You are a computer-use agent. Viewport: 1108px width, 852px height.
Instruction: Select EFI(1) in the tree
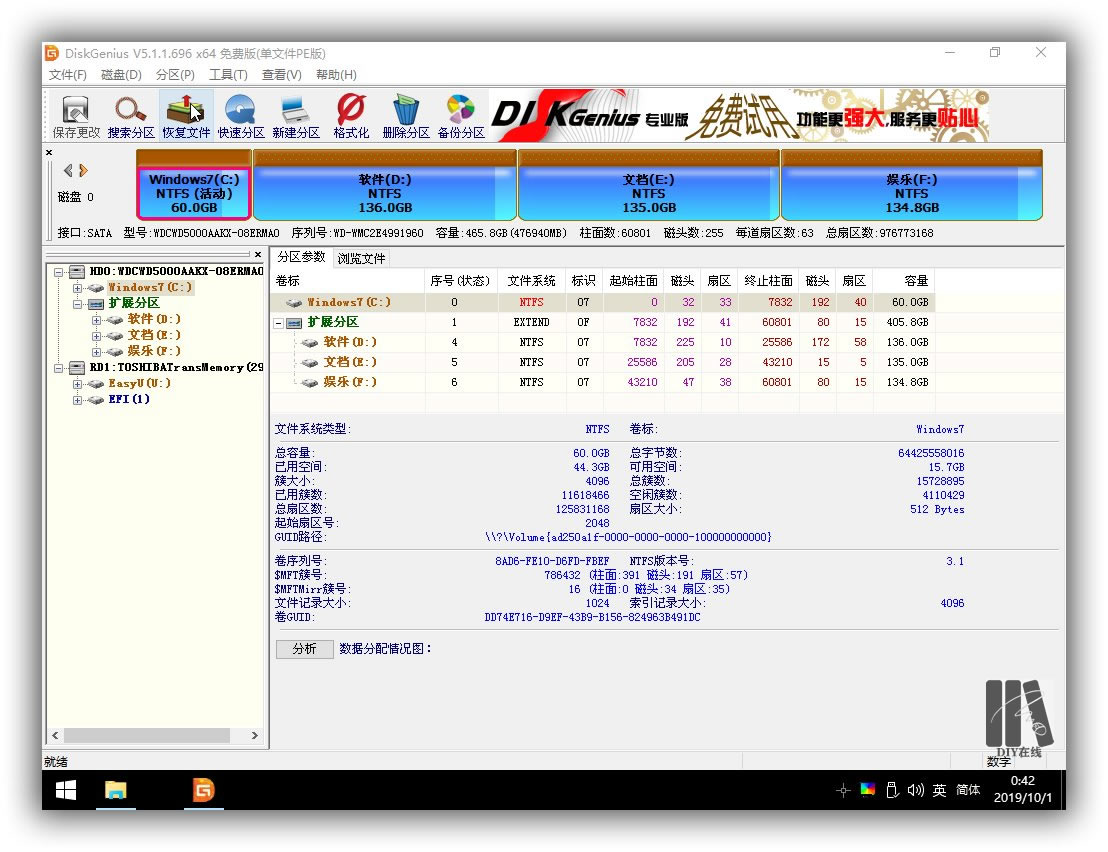point(129,399)
